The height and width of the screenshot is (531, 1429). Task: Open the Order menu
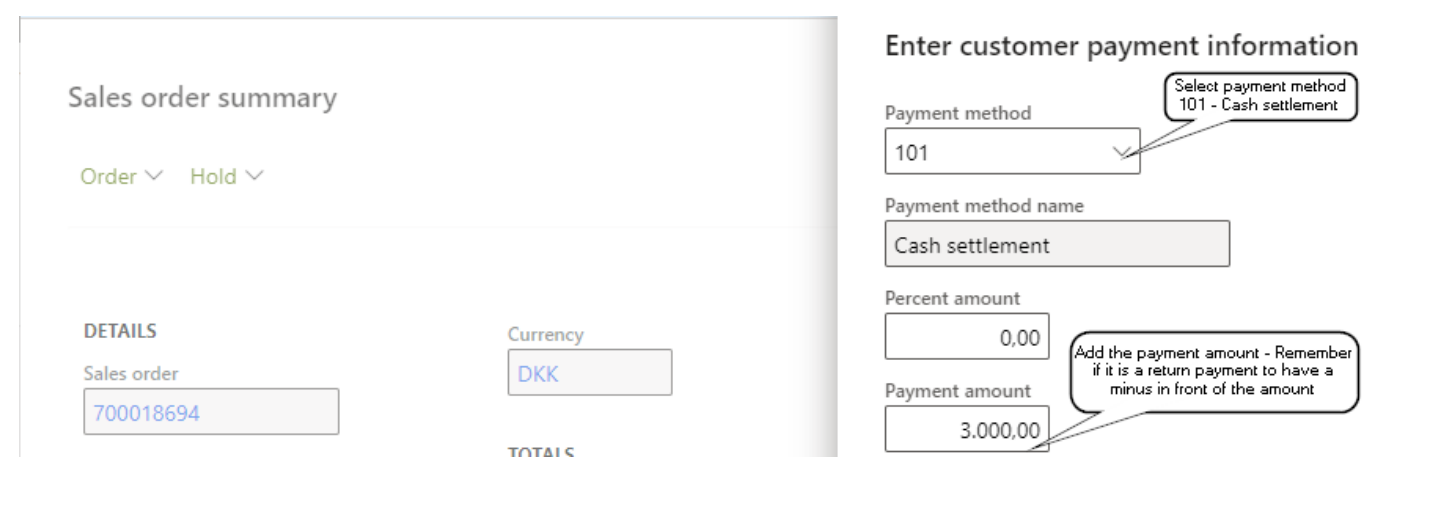pos(120,177)
